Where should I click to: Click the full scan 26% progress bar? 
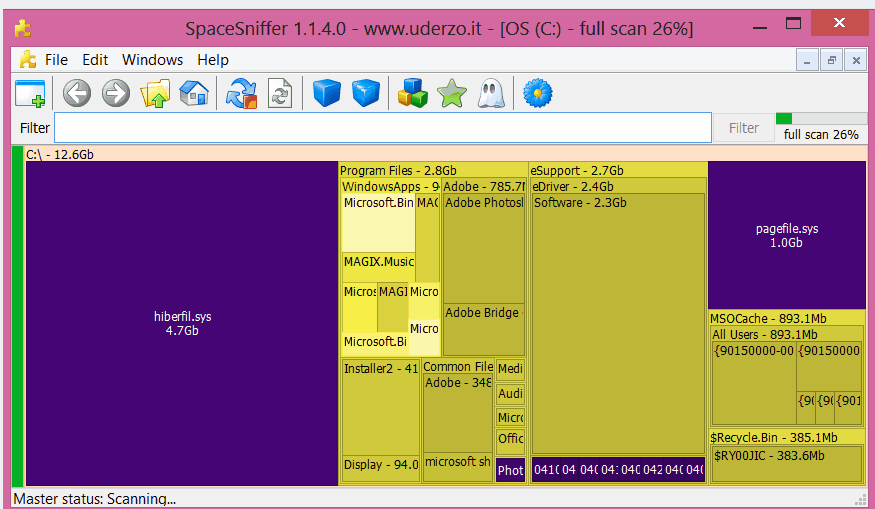(821, 118)
